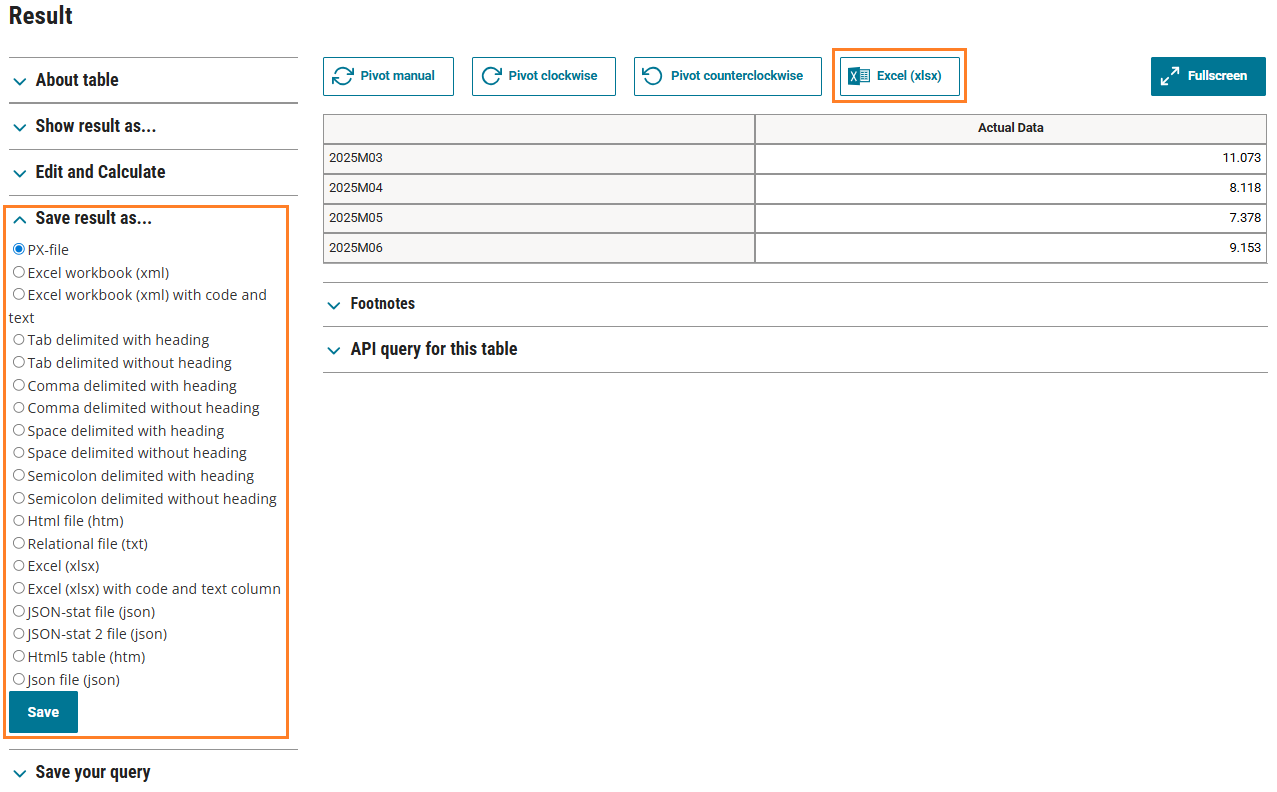Expand the About table section

[x=77, y=80]
